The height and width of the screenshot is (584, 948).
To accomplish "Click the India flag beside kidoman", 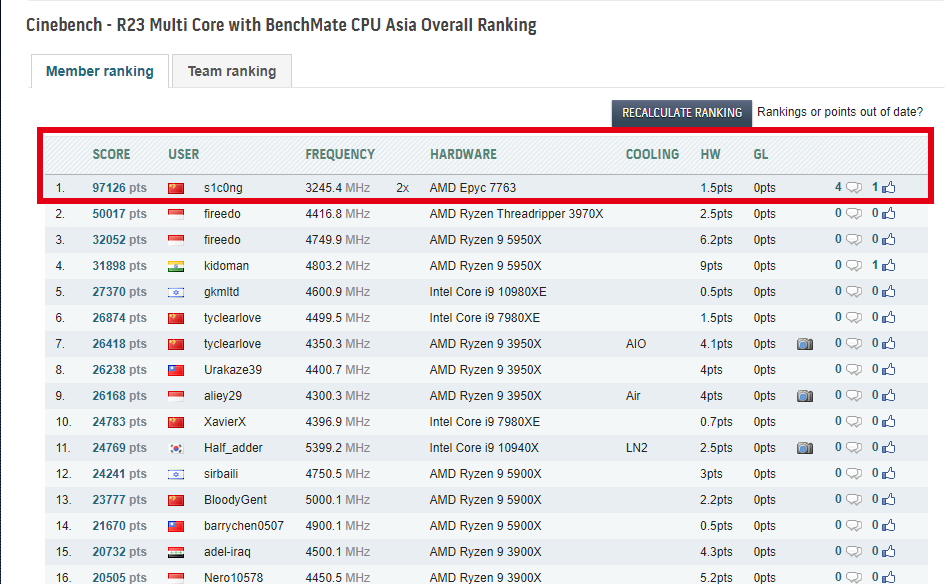I will click(176, 266).
